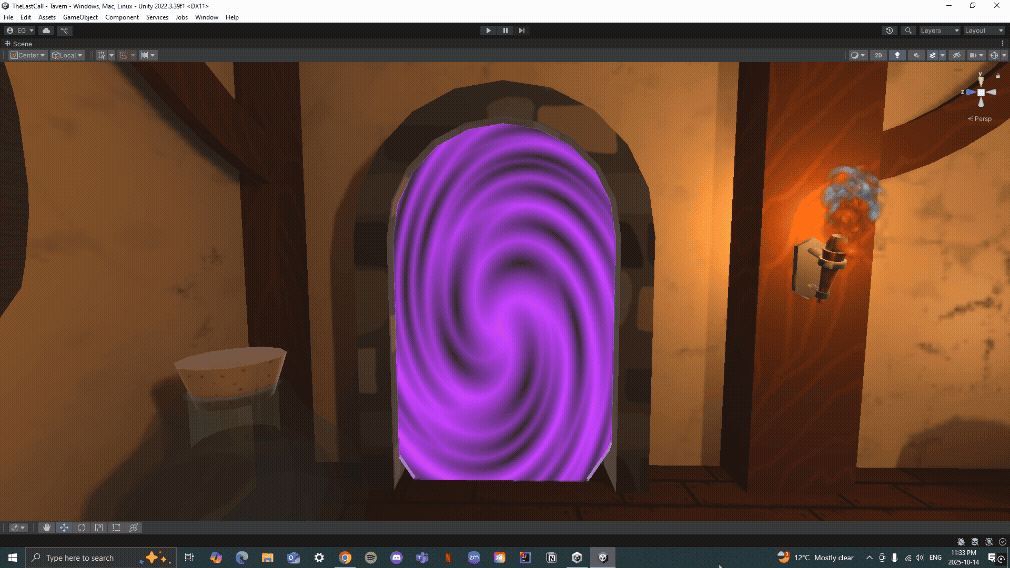Toggle scene audio speaker icon
The width and height of the screenshot is (1010, 568).
pos(915,55)
